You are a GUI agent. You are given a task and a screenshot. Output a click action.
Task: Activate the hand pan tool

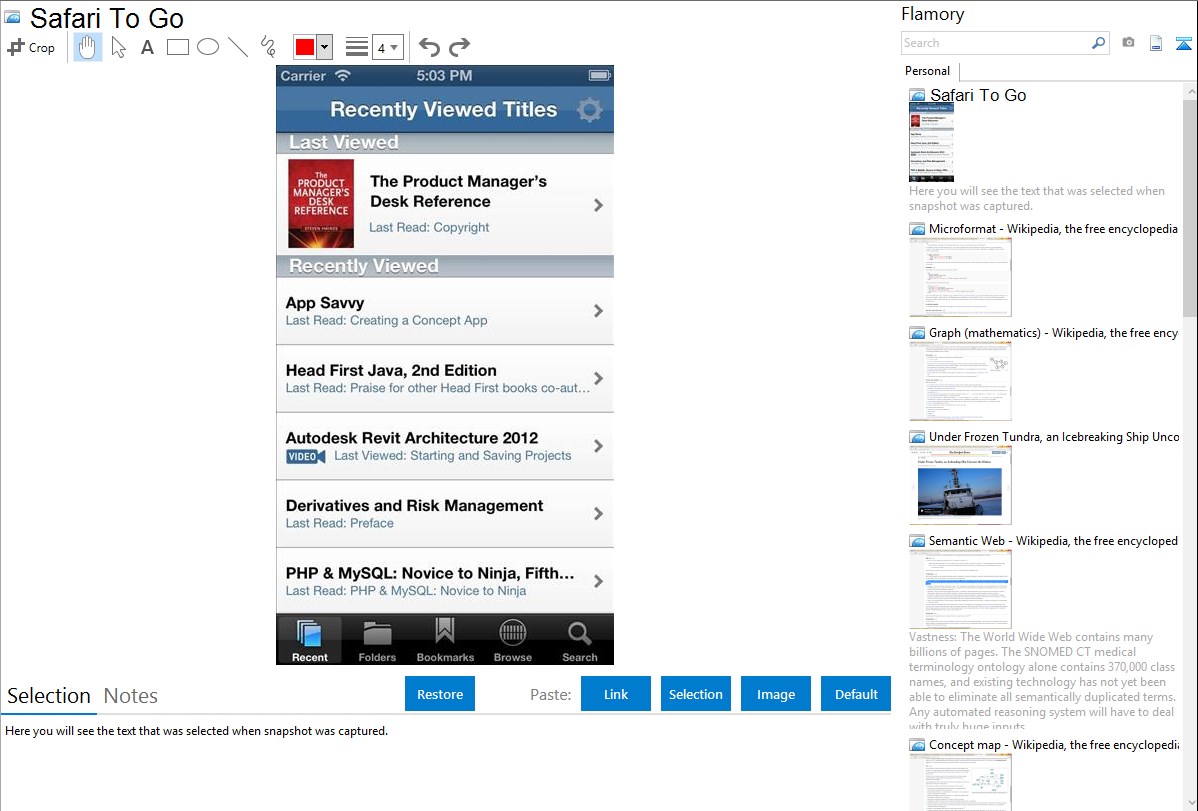click(88, 47)
